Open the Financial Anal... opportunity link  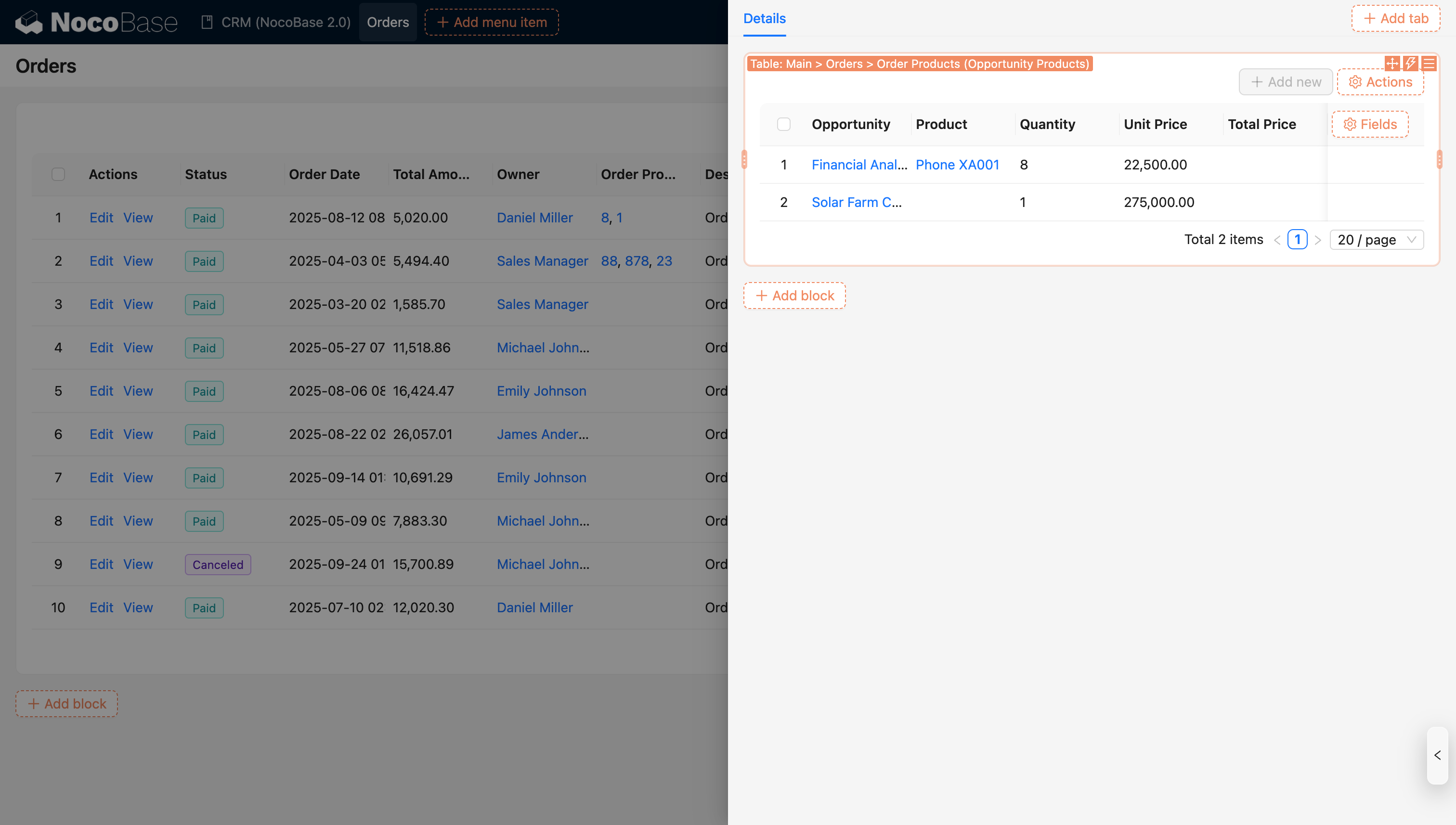point(858,165)
